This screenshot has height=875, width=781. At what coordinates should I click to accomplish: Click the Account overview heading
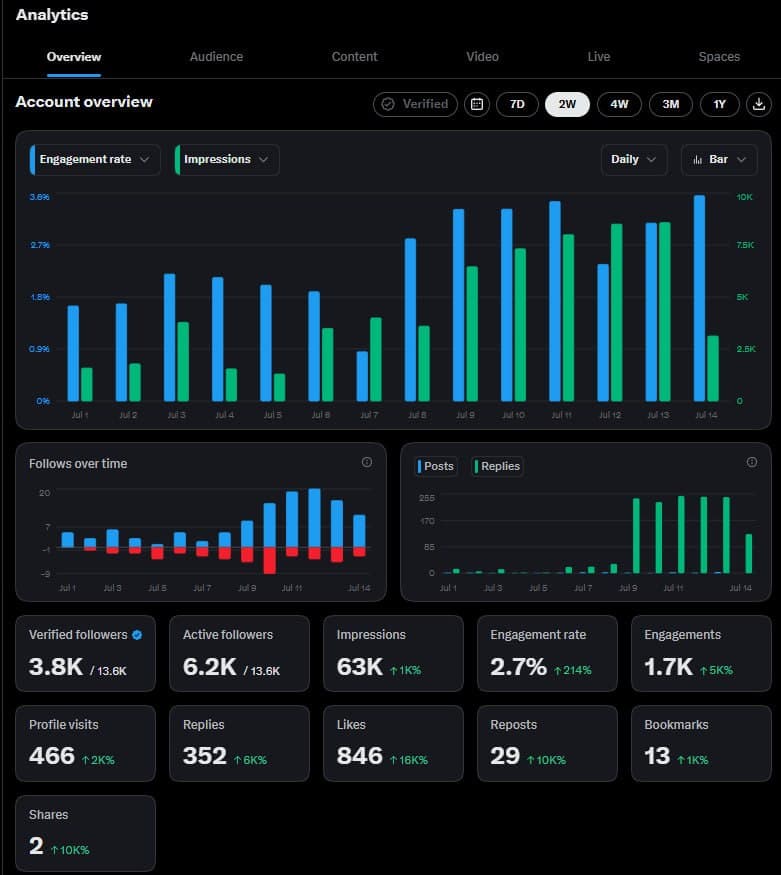pos(84,102)
